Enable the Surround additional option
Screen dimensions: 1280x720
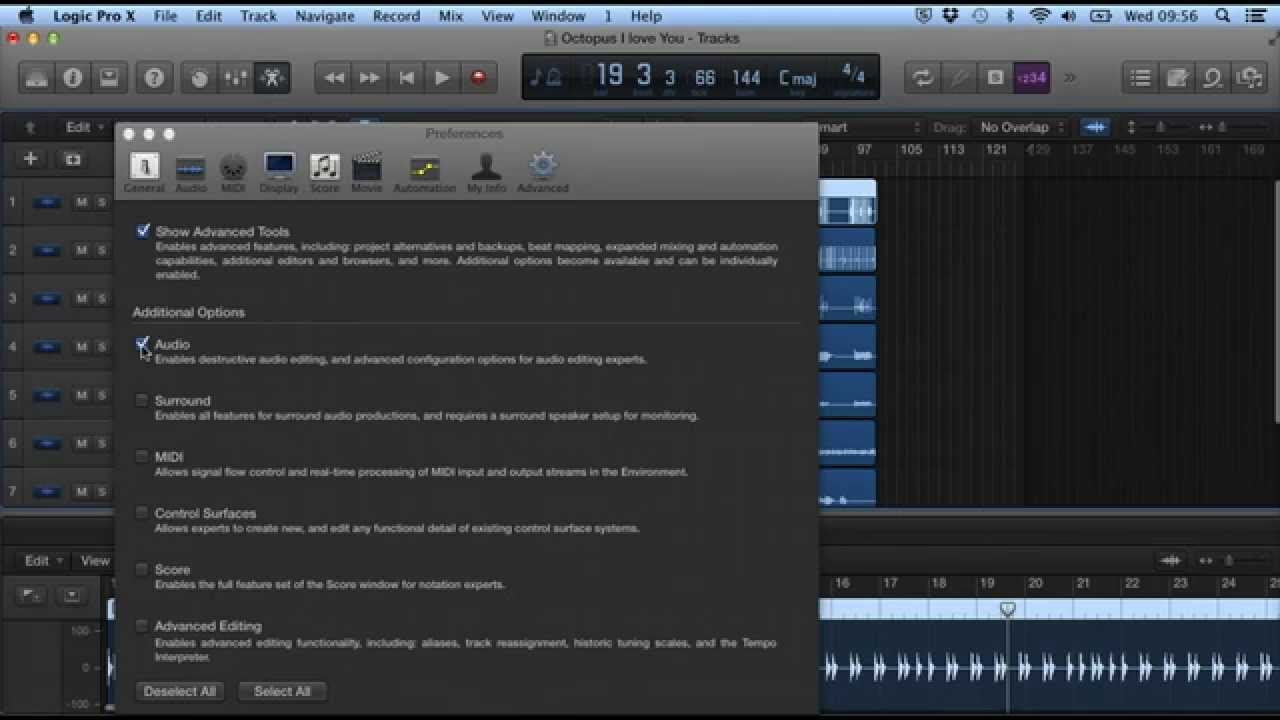click(142, 400)
